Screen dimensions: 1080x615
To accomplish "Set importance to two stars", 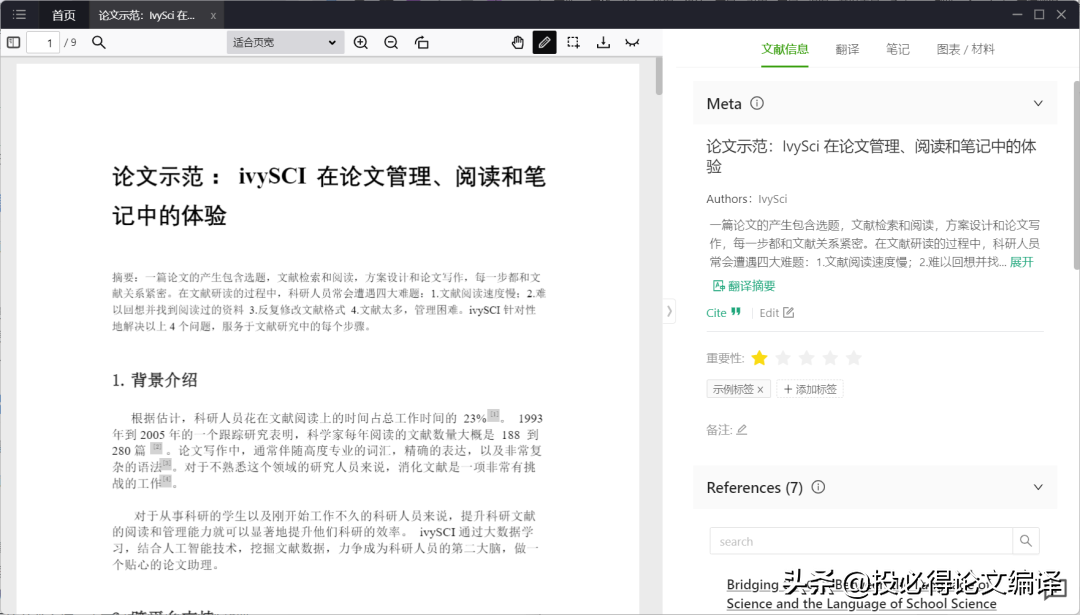I will click(782, 358).
